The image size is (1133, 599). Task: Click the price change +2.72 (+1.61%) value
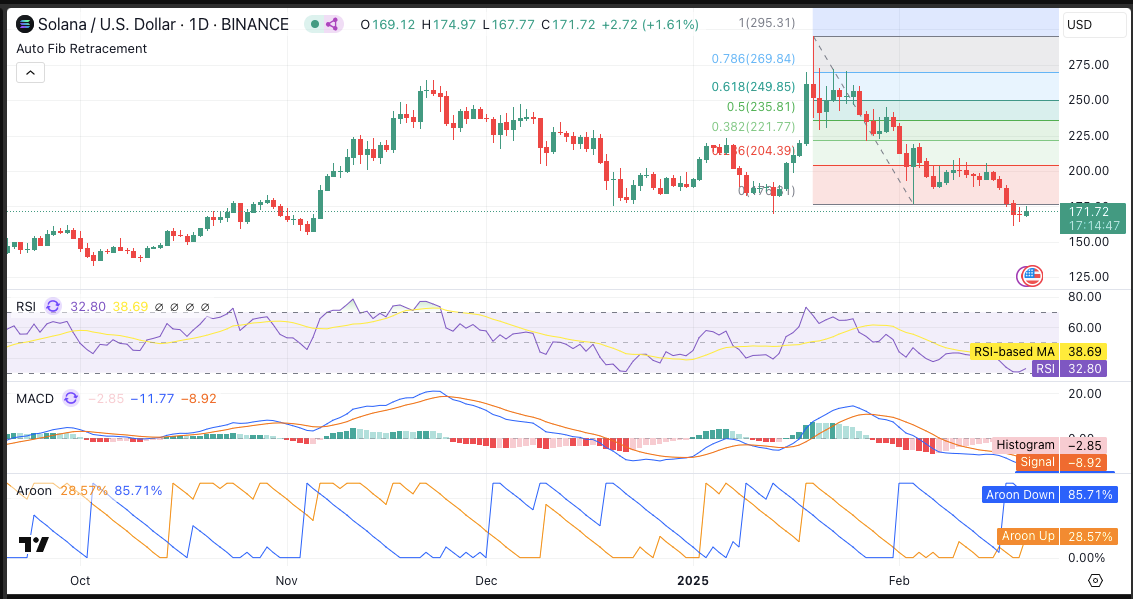point(648,25)
